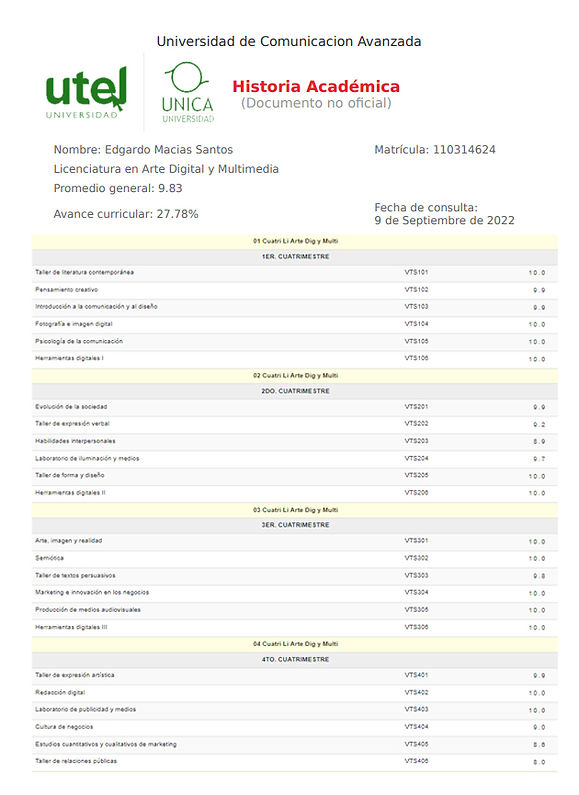
Task: Click course code VTS203
Action: point(416,441)
